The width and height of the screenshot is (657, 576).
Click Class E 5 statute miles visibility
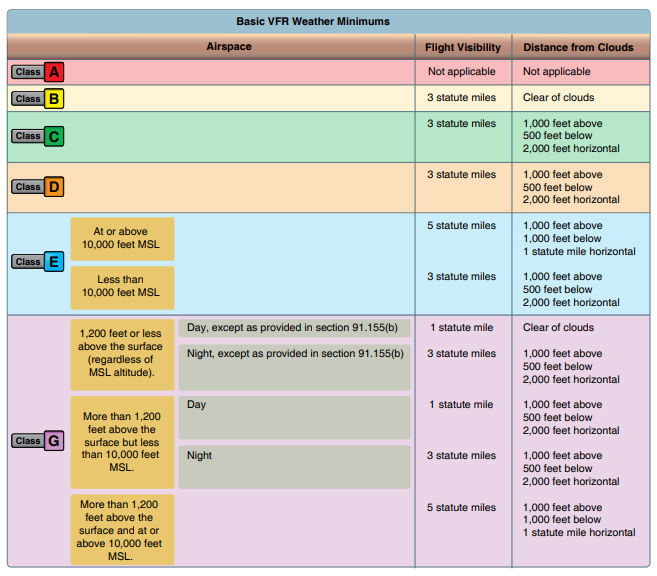pos(461,226)
